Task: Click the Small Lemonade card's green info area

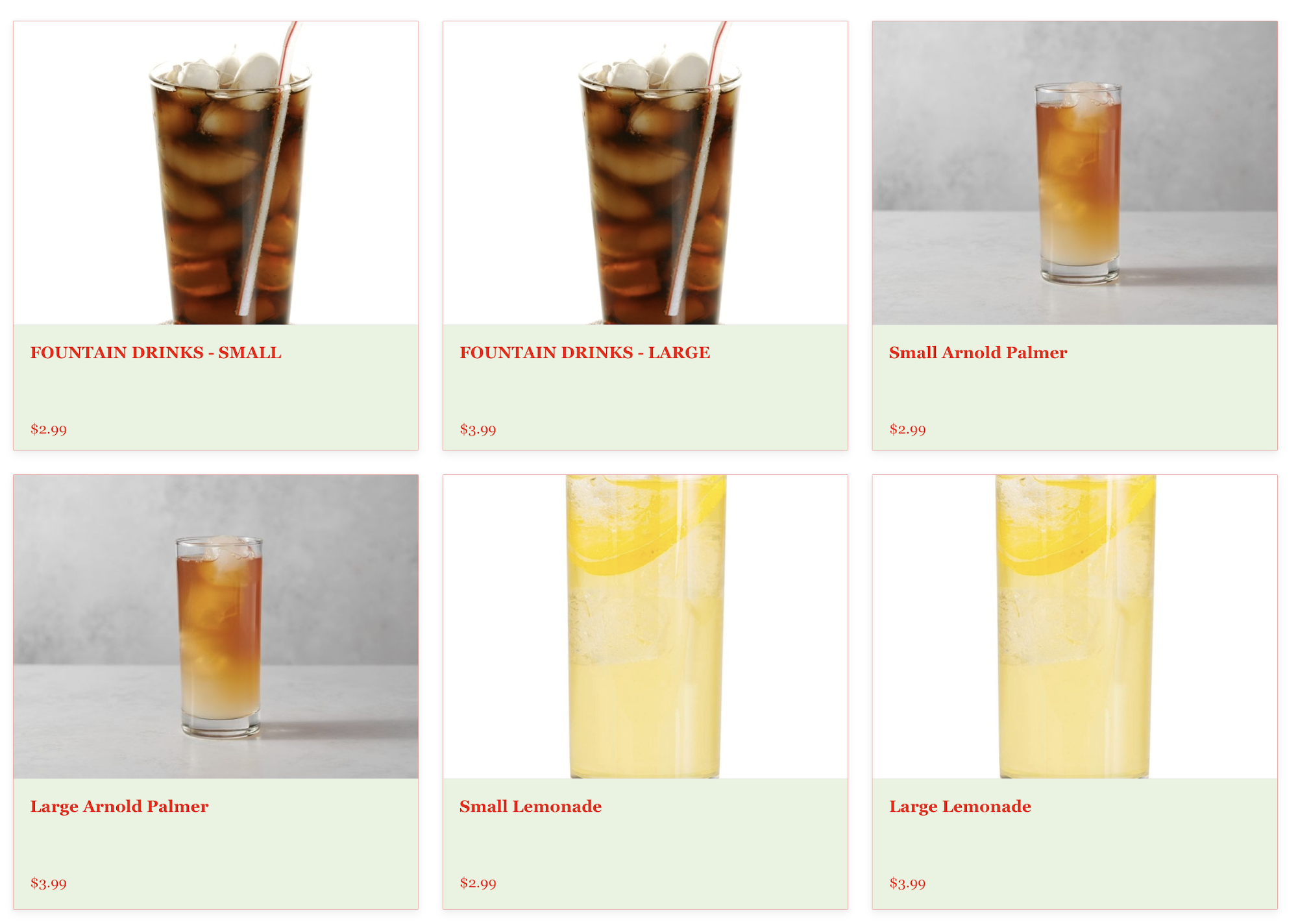Action: point(645,844)
